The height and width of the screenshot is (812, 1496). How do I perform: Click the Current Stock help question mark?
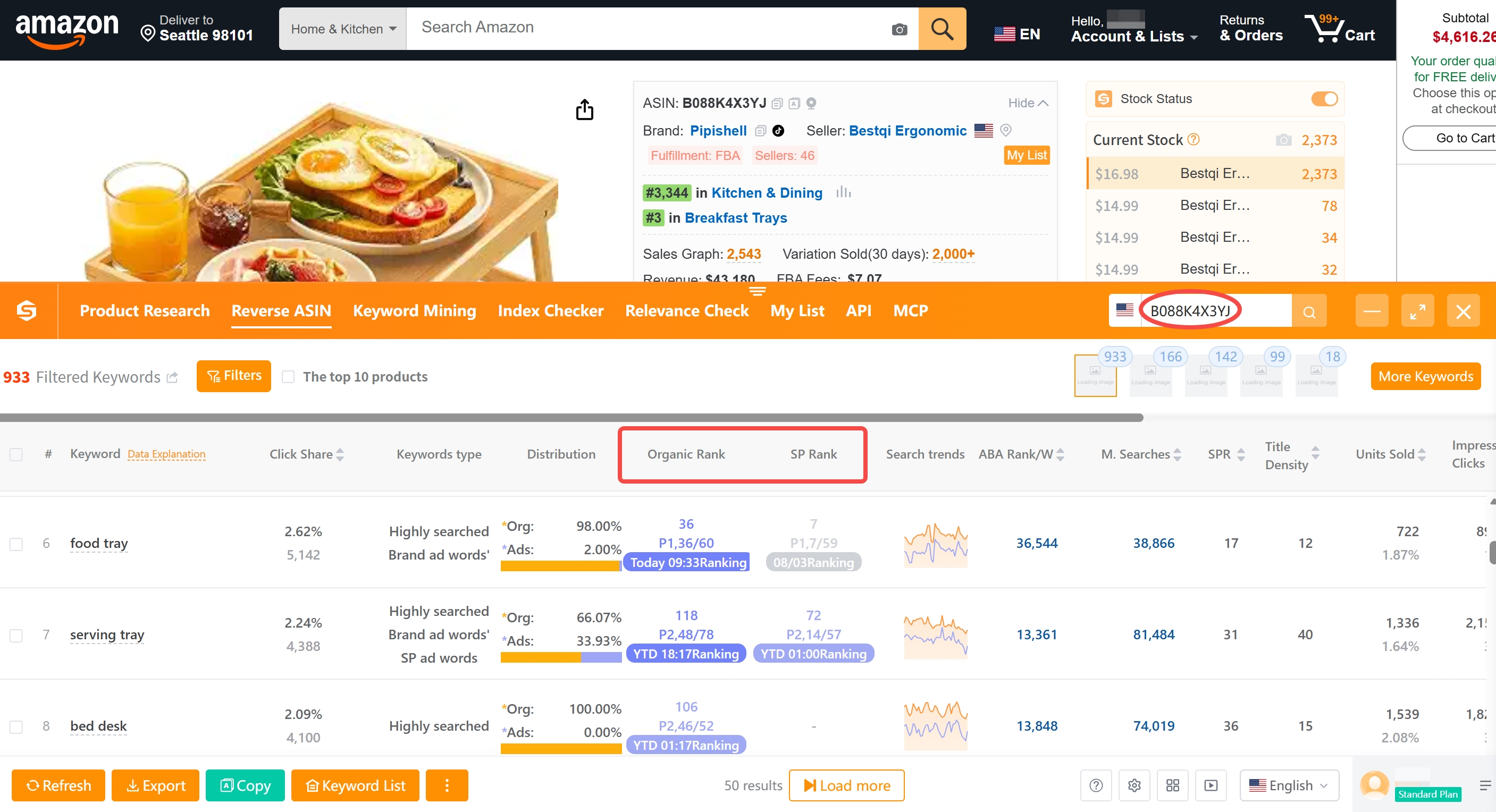(1194, 139)
